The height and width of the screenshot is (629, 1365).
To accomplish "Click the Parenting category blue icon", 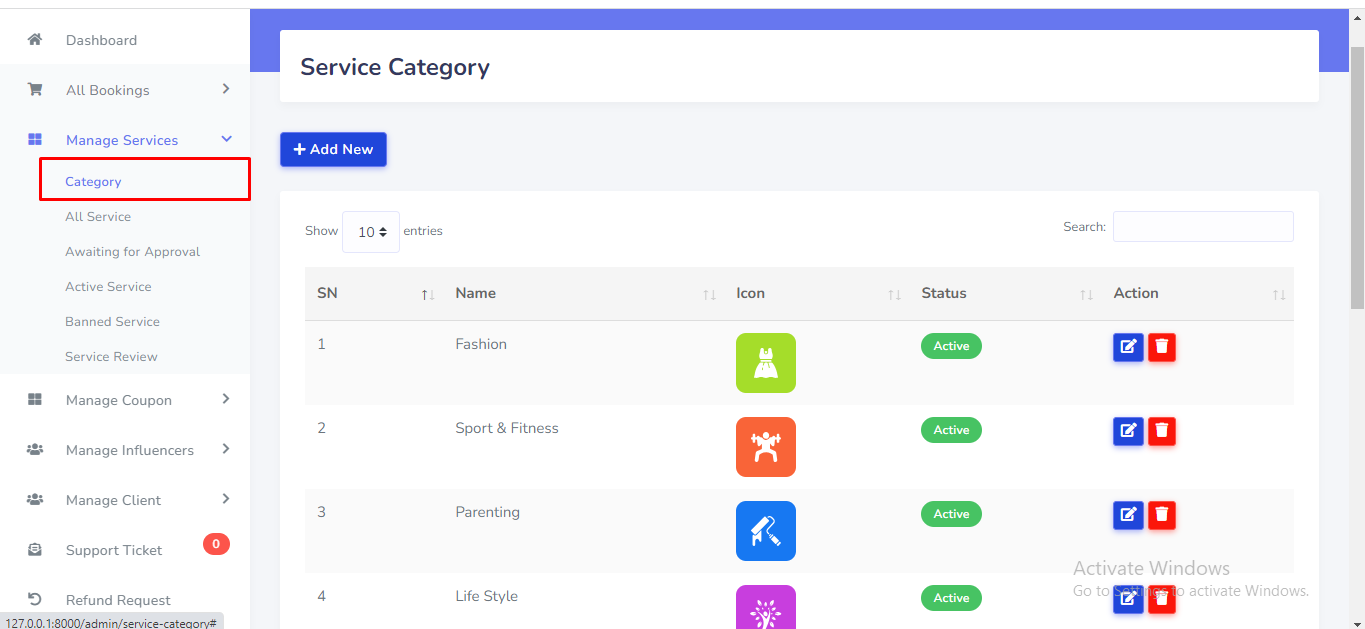I will (x=765, y=531).
